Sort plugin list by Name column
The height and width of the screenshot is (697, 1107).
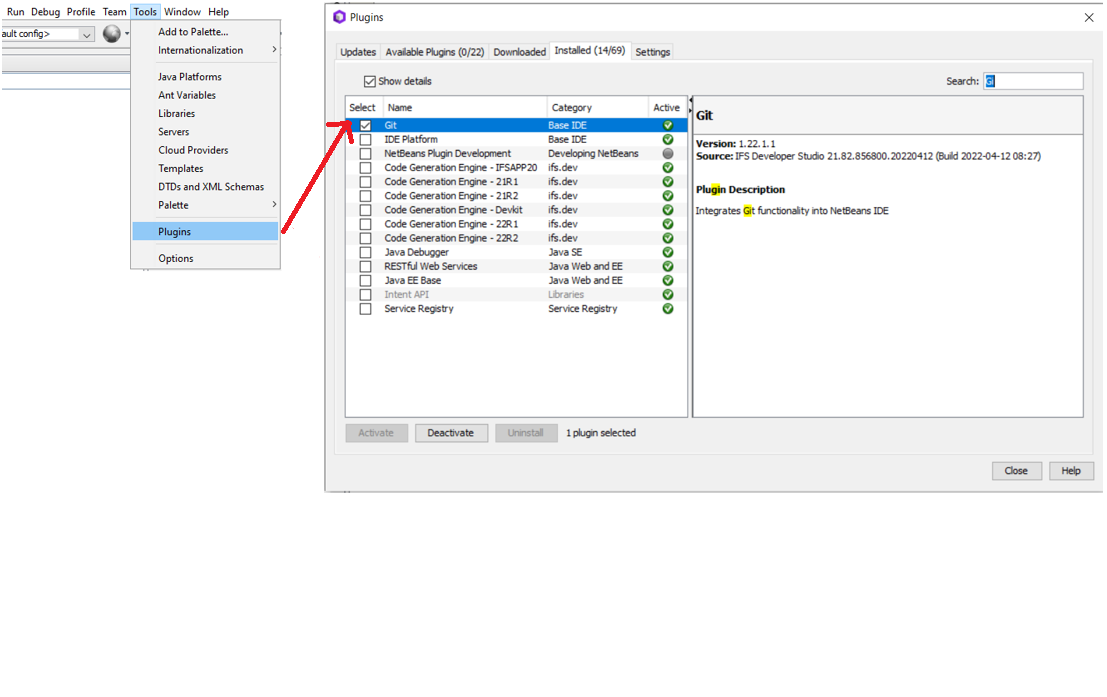tap(465, 107)
